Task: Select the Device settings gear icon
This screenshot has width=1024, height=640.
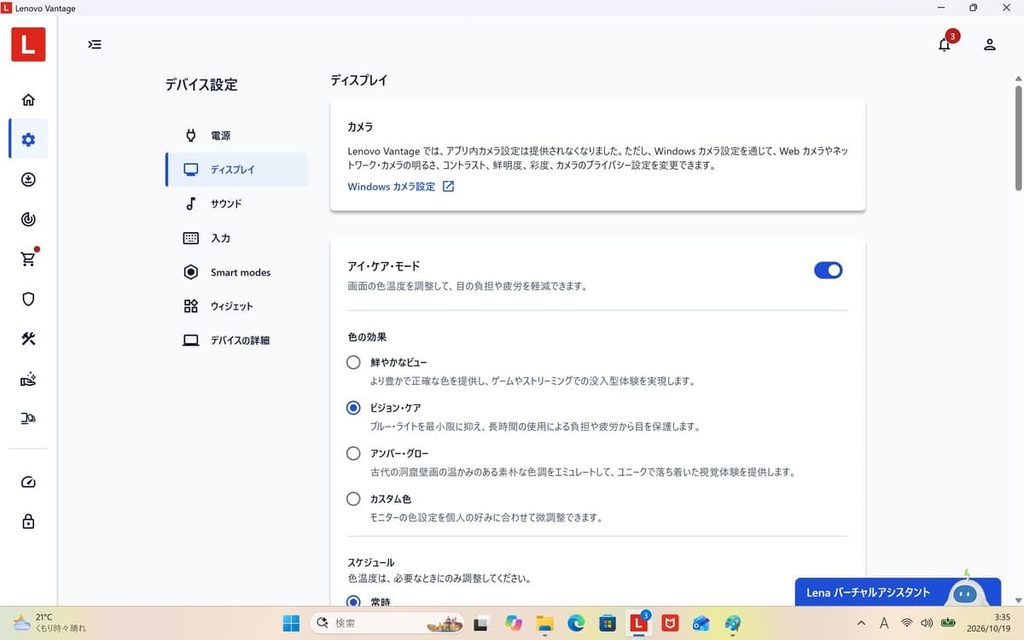Action: [28, 139]
